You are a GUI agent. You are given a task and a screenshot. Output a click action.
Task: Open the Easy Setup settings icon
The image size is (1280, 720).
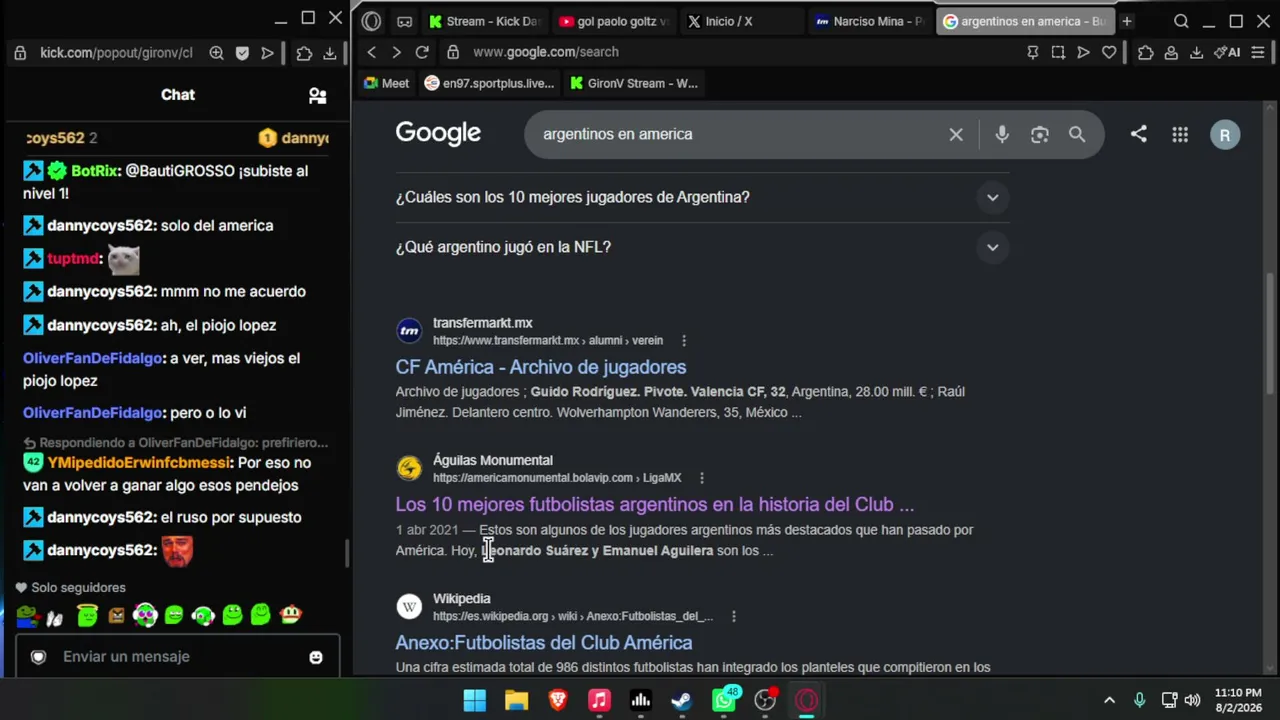point(1259,52)
